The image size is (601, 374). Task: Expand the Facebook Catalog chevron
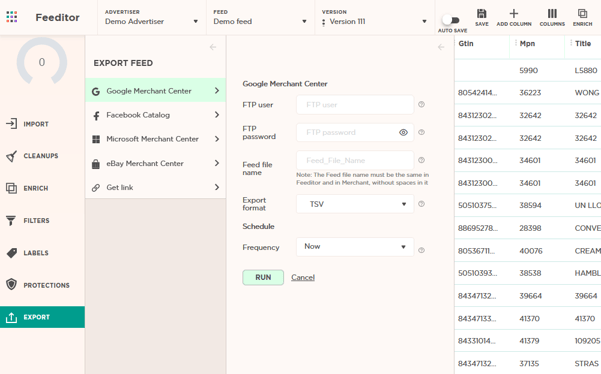(217, 115)
